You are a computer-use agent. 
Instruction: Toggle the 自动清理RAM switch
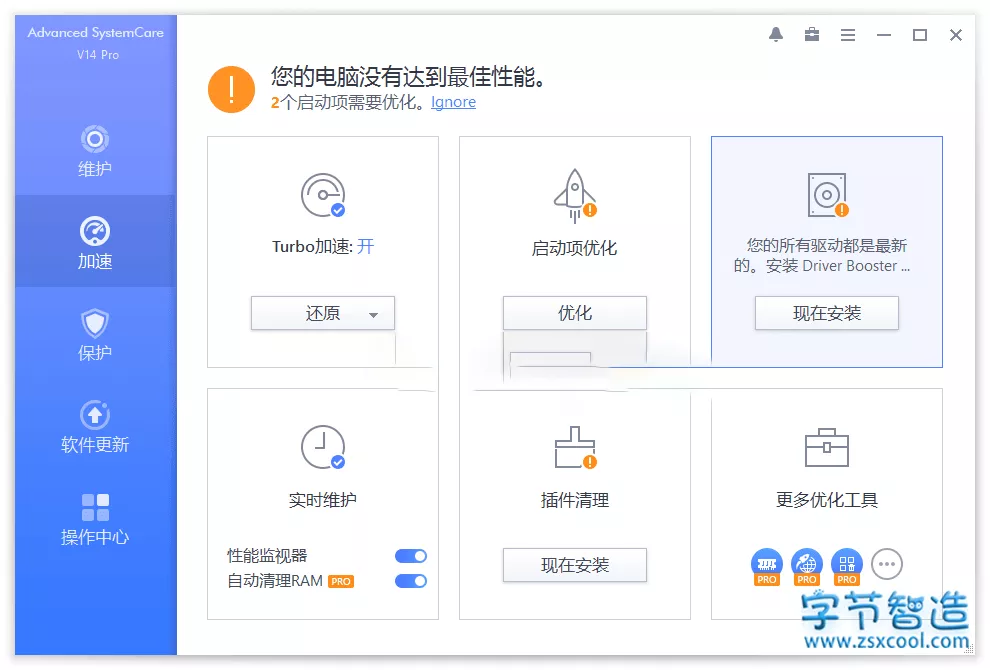411,581
